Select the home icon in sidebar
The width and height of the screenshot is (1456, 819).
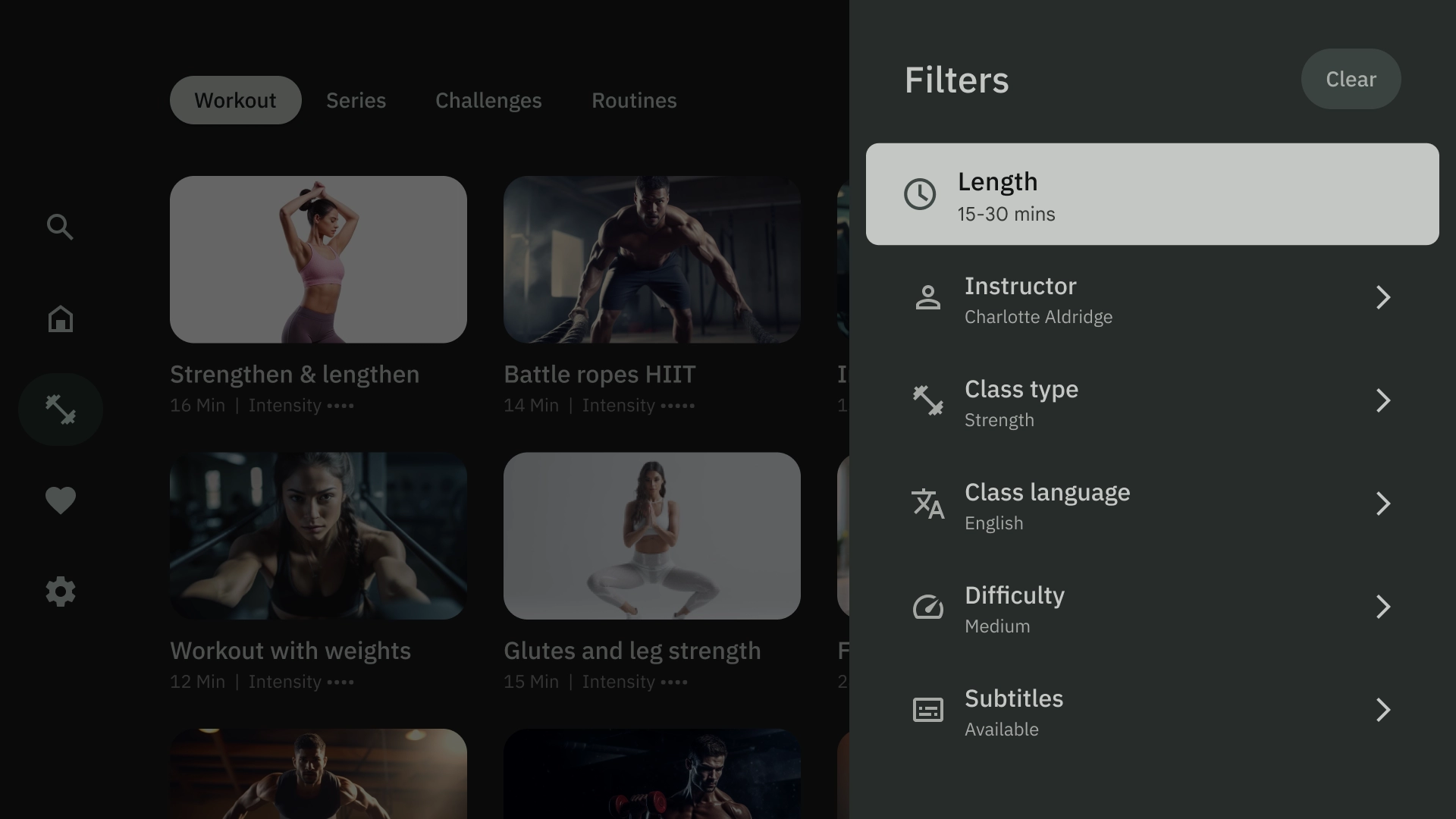pos(60,318)
